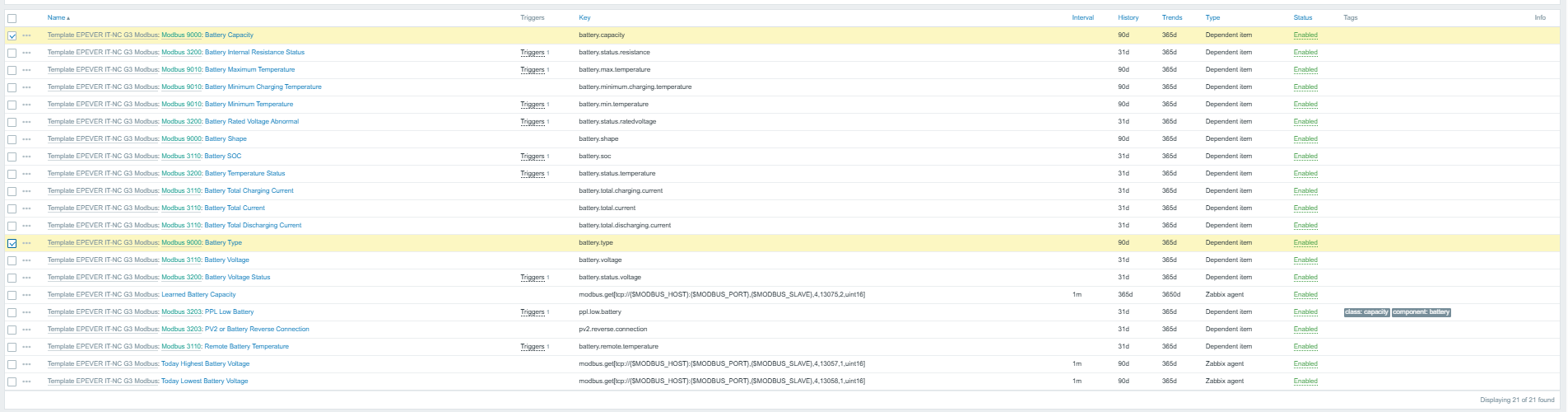Open the three-dot menu for Battery Voltage row
This screenshot has height=412, width=1568.
(27, 260)
